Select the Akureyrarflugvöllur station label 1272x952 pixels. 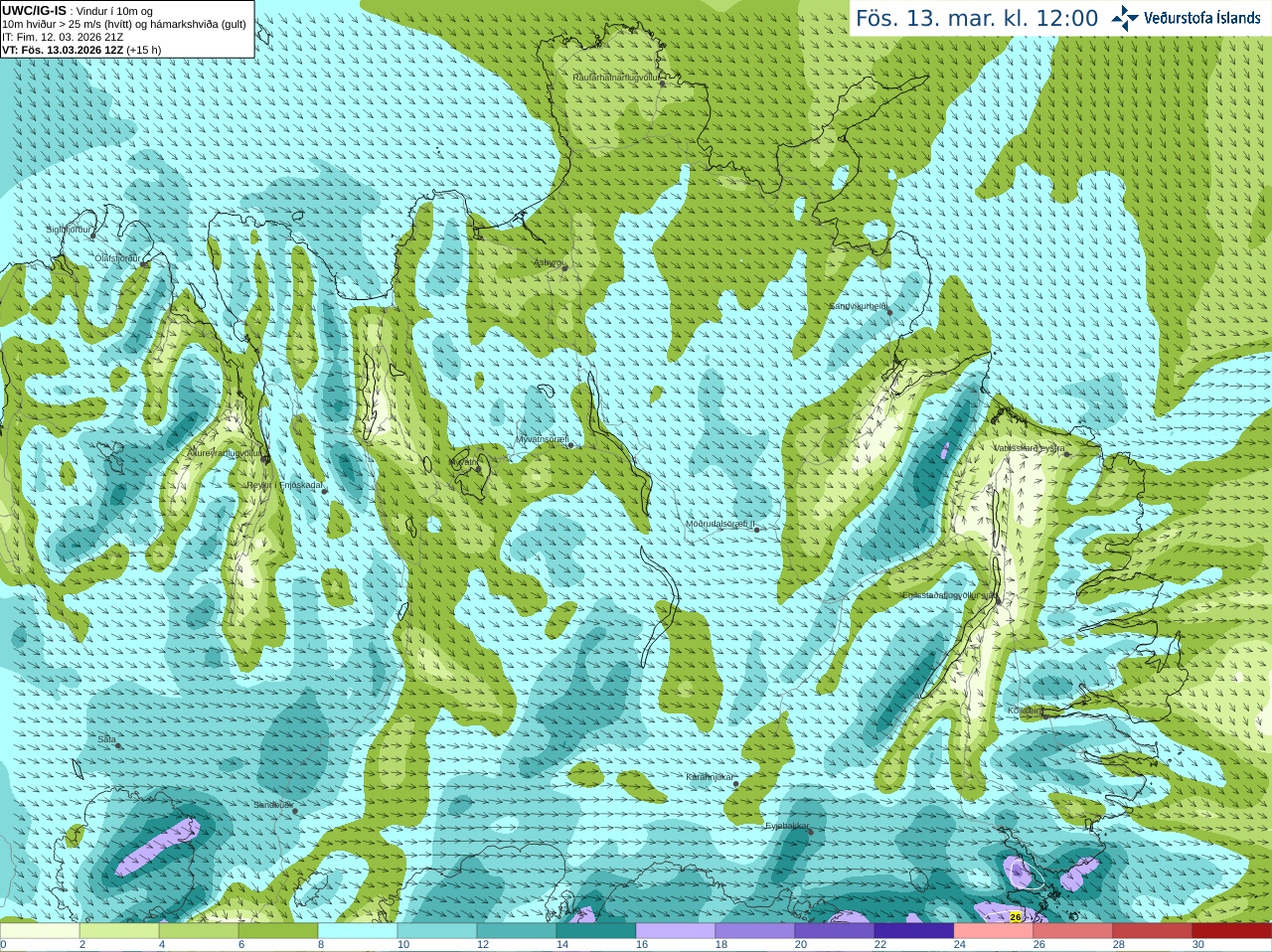coord(225,453)
